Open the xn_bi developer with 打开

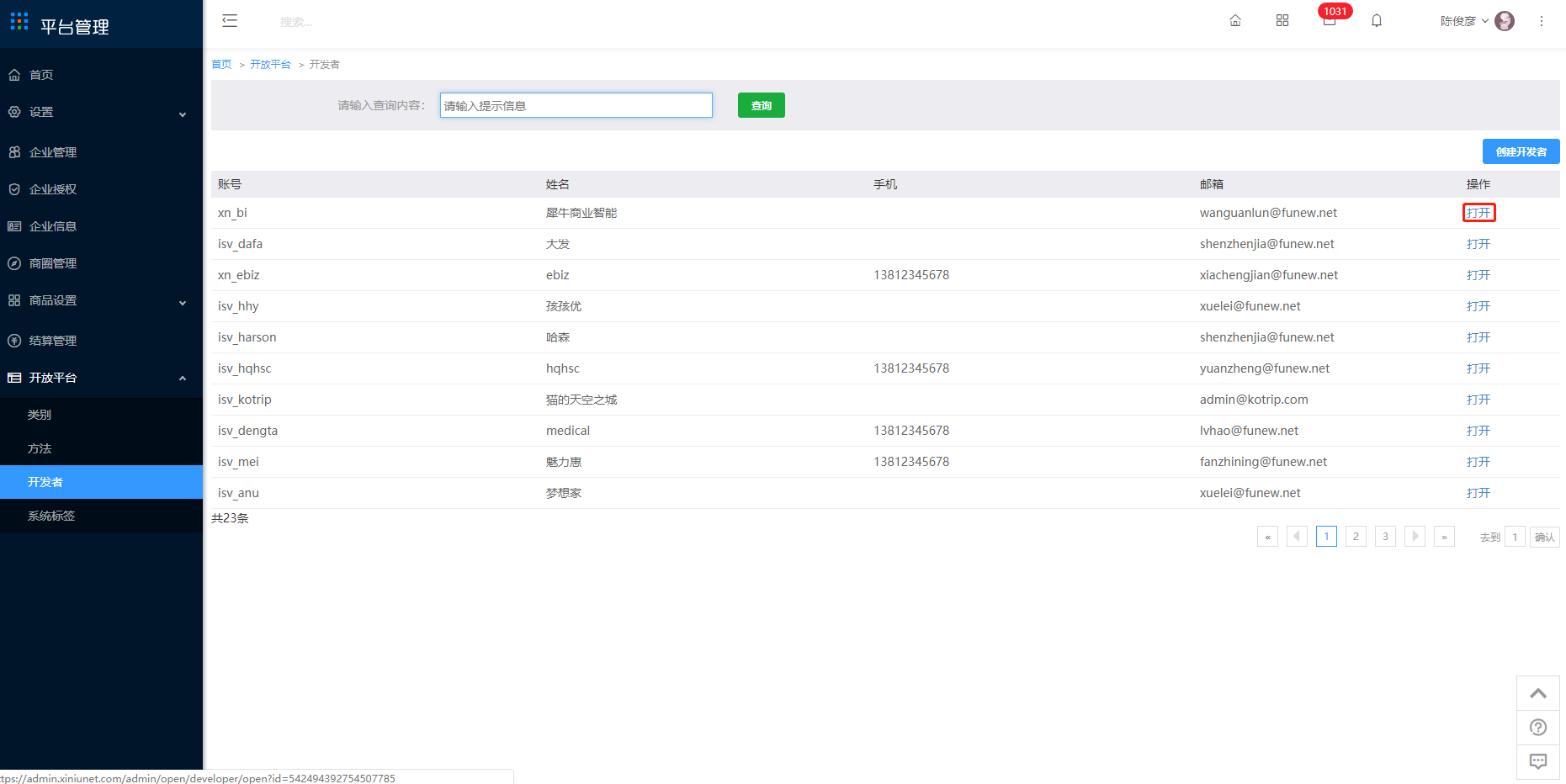click(1478, 213)
